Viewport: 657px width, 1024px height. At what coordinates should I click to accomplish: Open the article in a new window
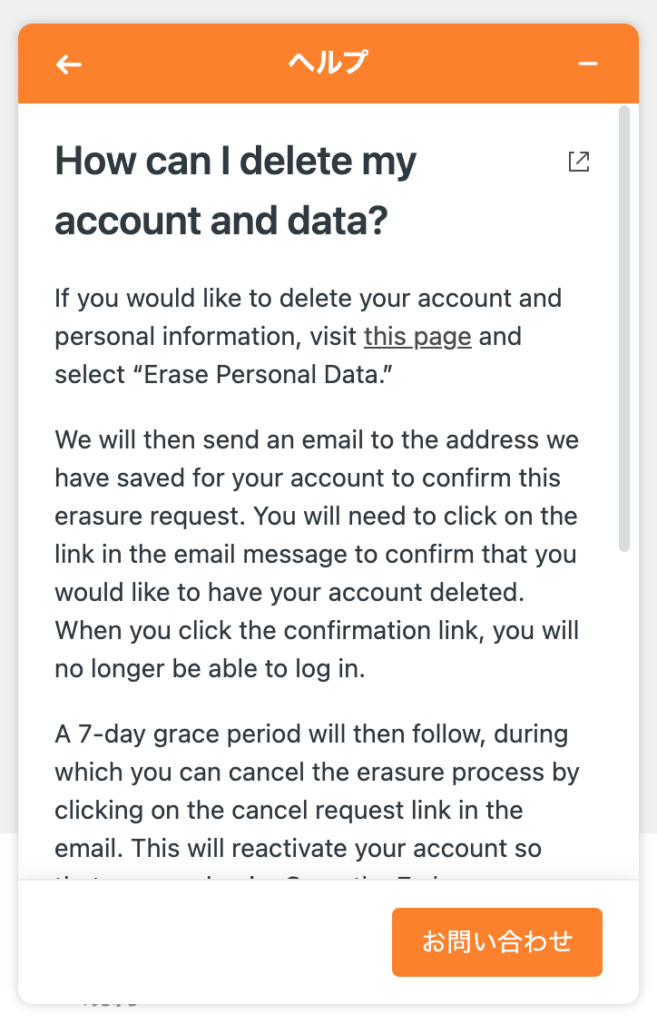[579, 161]
